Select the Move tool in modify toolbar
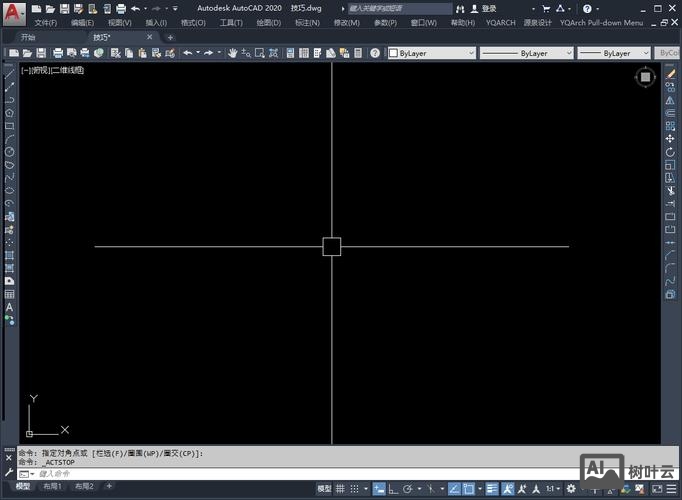 [x=670, y=139]
